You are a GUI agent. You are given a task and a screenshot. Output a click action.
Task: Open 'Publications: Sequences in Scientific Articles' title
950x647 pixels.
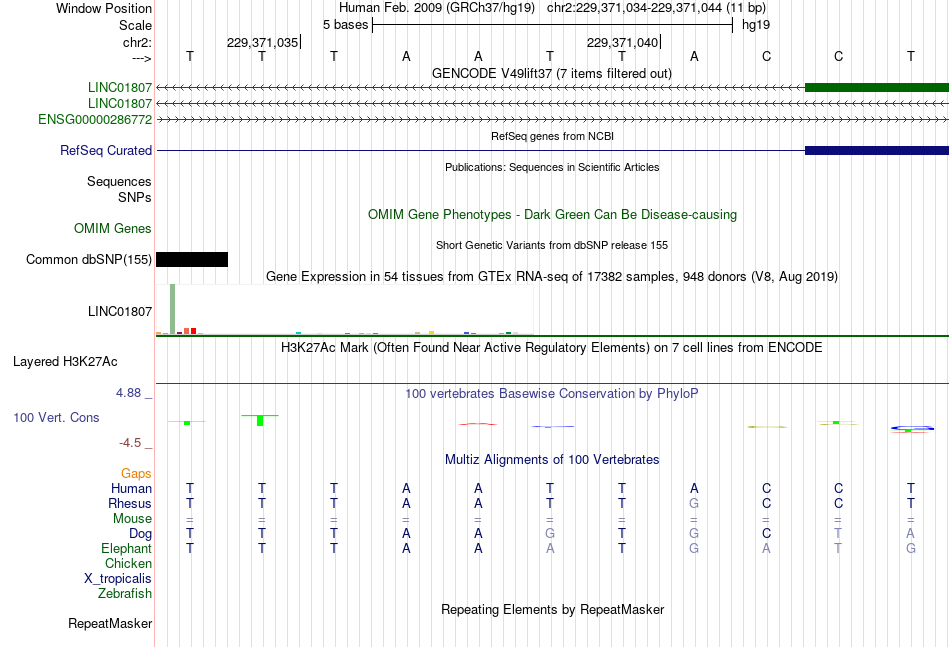pos(552,167)
